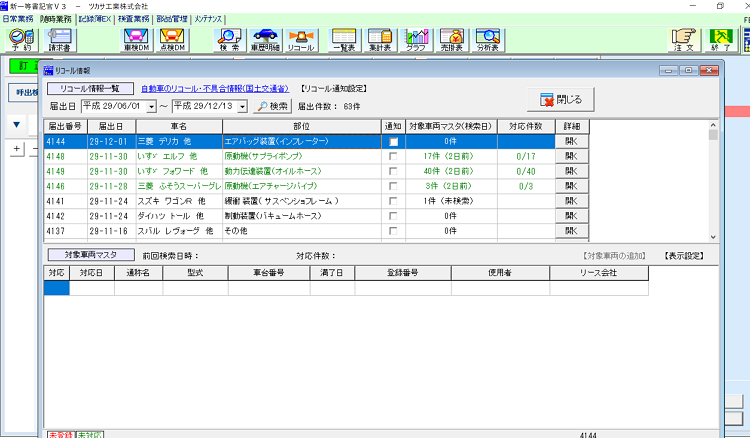This screenshot has height=438, width=750.
Task: Click the 部位 column header
Action: pos(301,127)
